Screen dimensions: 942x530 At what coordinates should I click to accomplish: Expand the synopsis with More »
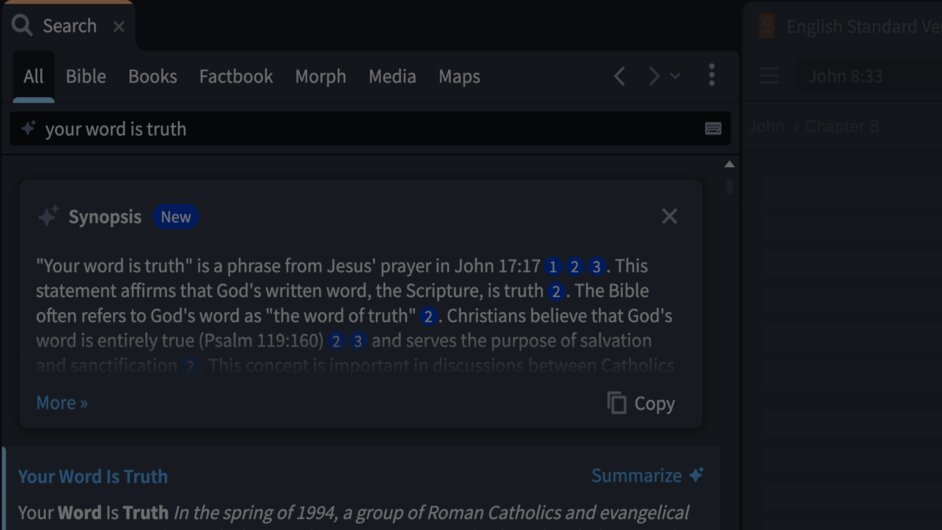click(x=62, y=403)
